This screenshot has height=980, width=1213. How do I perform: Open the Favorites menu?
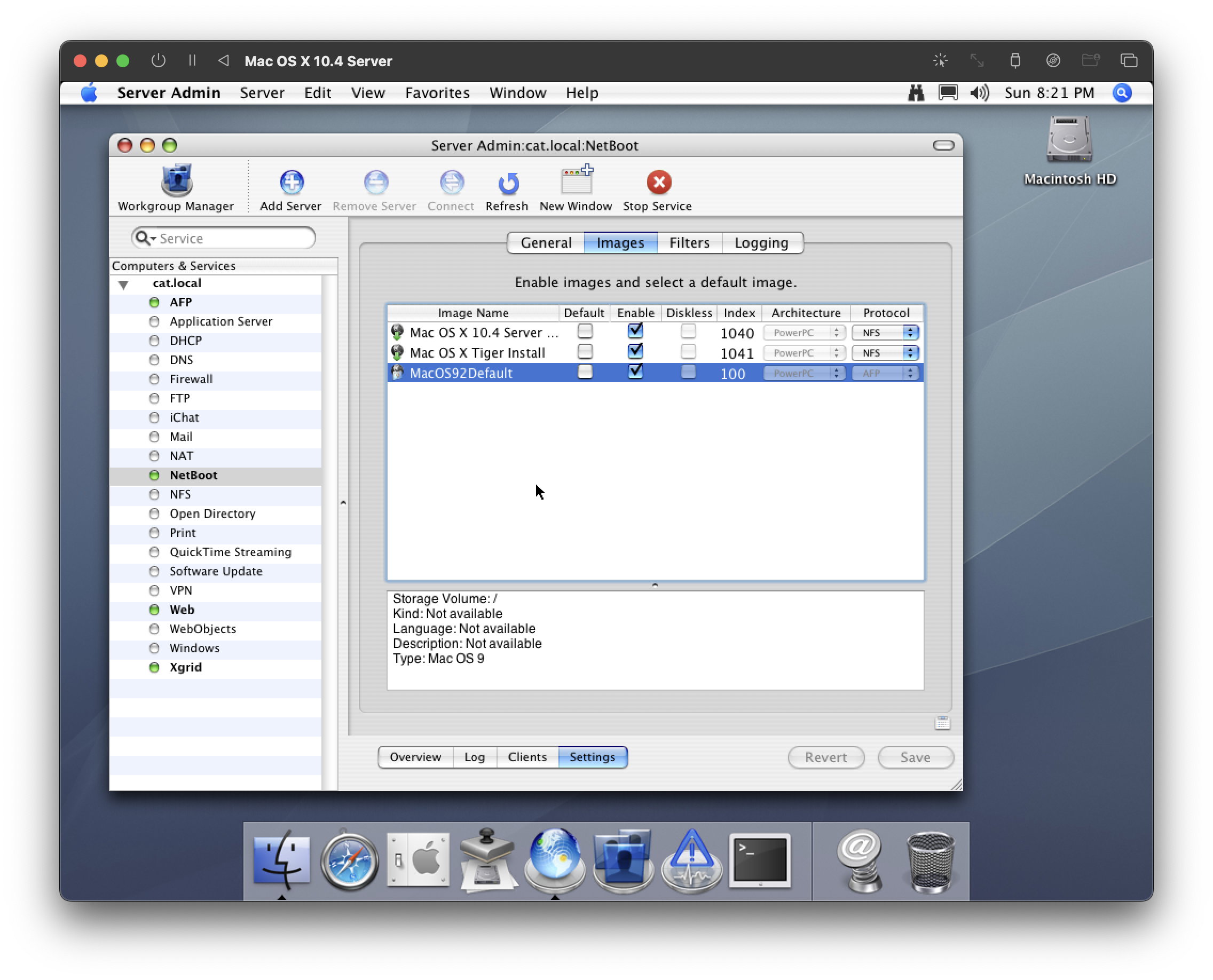(437, 92)
